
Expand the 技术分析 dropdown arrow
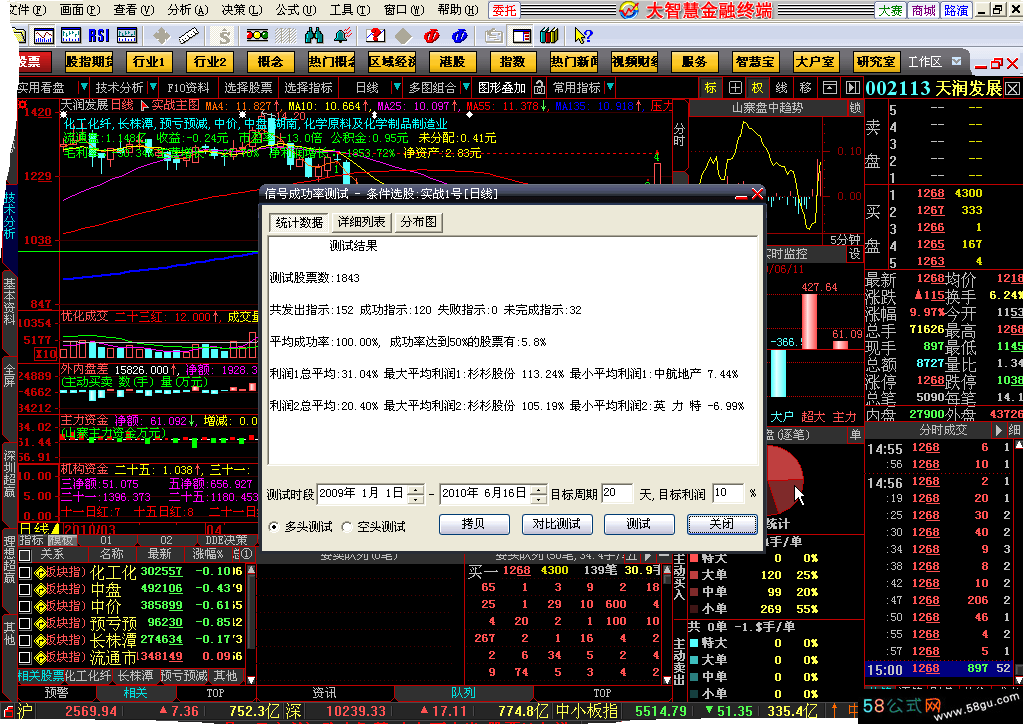click(x=153, y=87)
